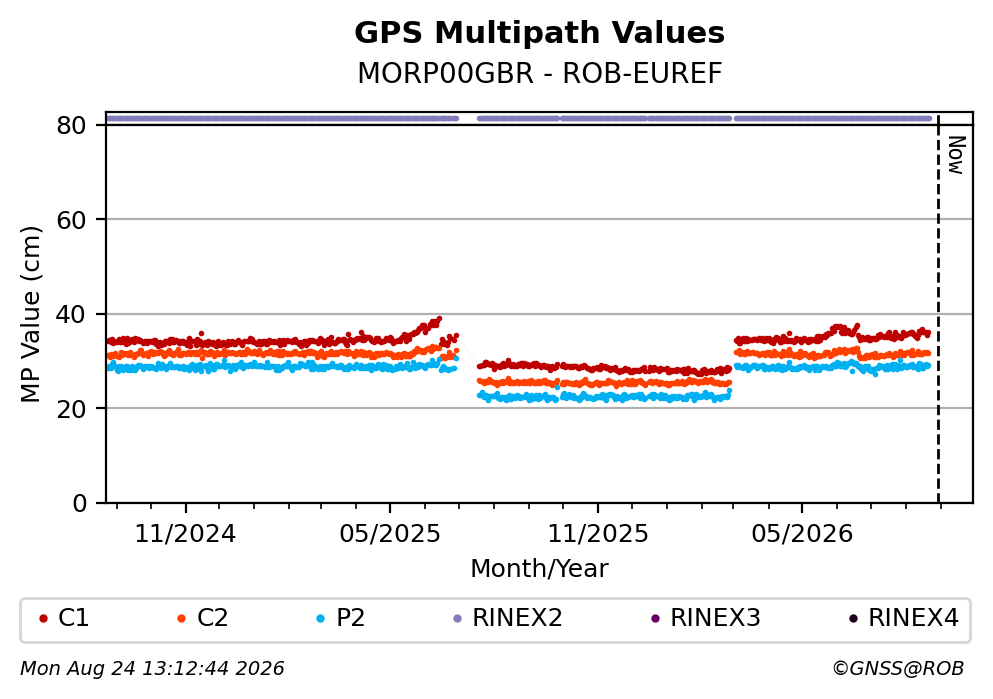
Task: Click the Now dashed line label
Action: pyautogui.click(x=956, y=155)
